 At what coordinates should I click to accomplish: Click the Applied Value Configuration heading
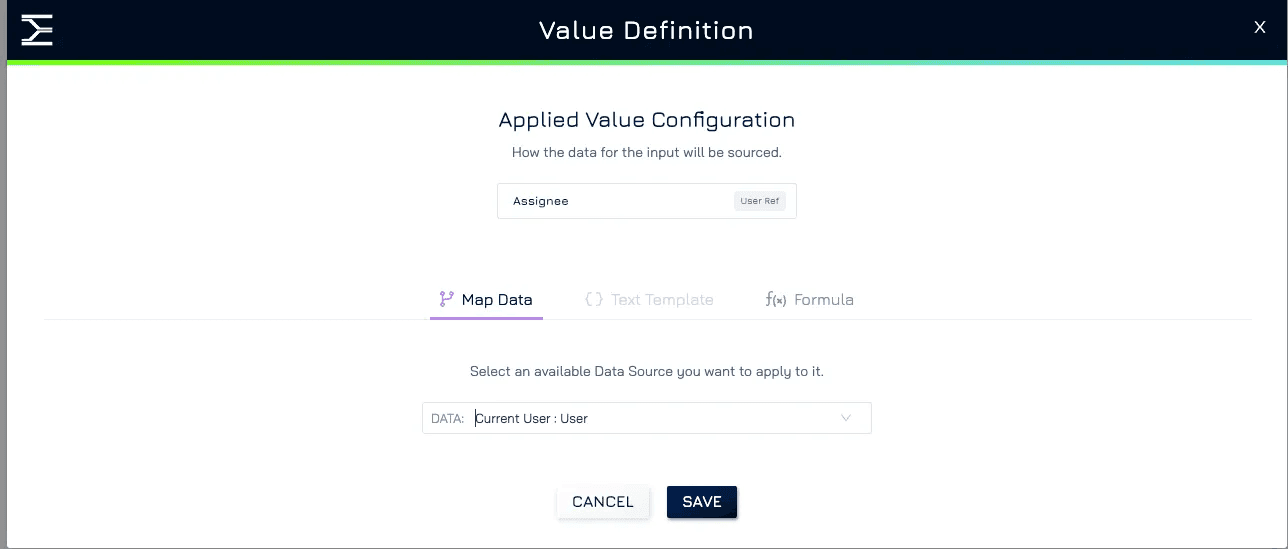pos(647,120)
